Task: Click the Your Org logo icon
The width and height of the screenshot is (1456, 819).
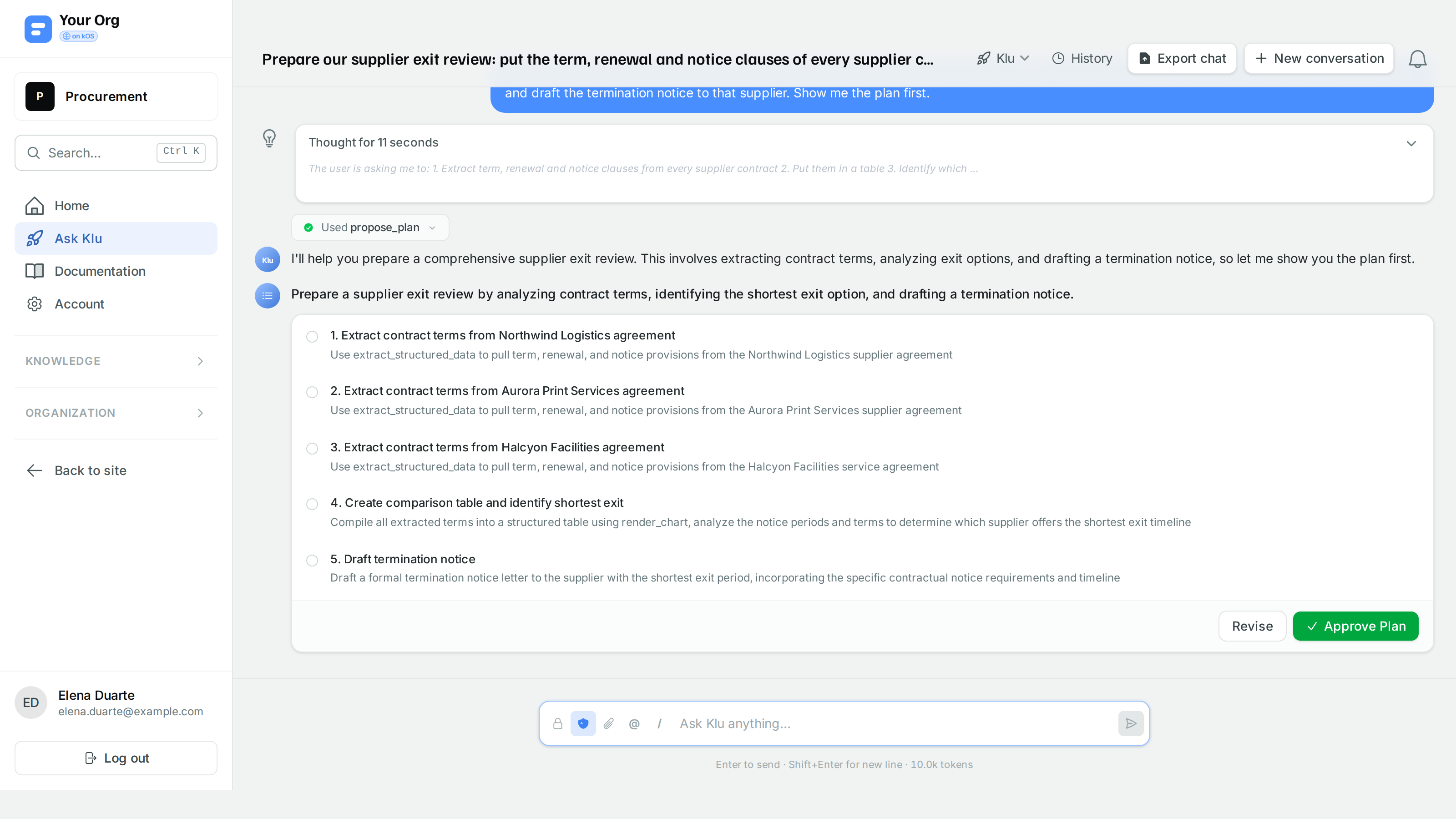Action: pyautogui.click(x=38, y=28)
